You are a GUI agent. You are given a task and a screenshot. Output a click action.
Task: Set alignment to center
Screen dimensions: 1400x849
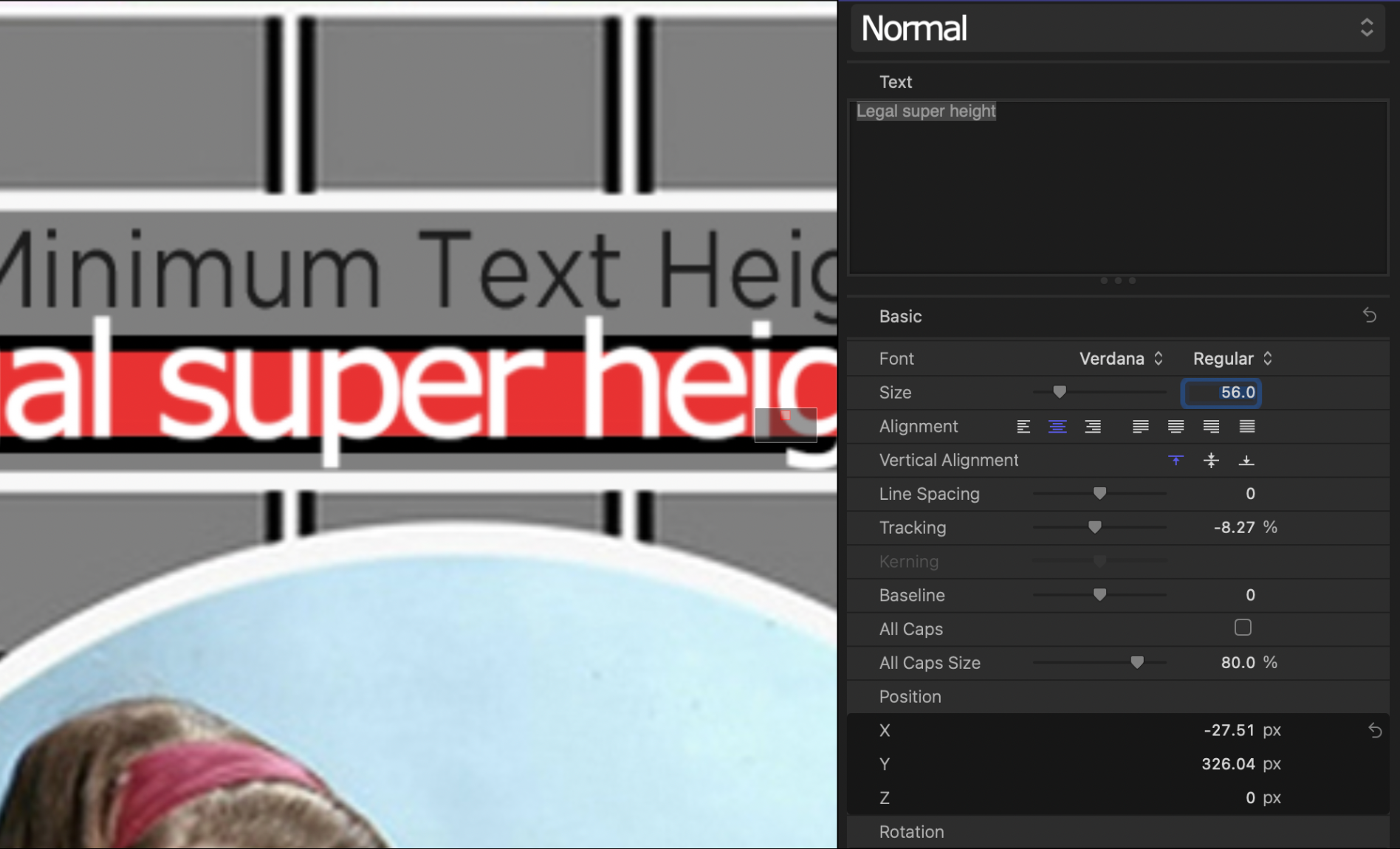pos(1057,427)
